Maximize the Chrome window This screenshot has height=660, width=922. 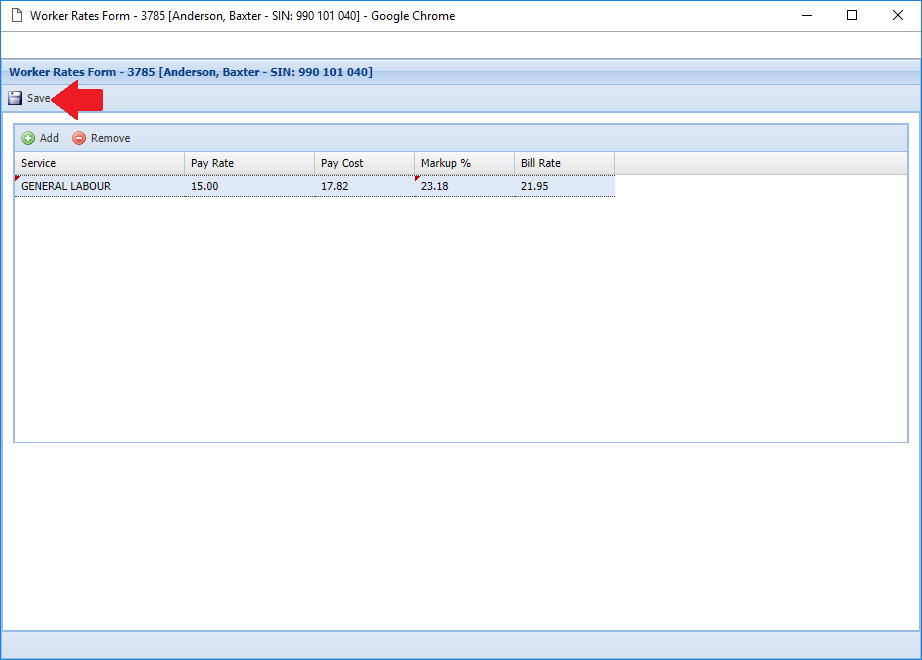851,15
